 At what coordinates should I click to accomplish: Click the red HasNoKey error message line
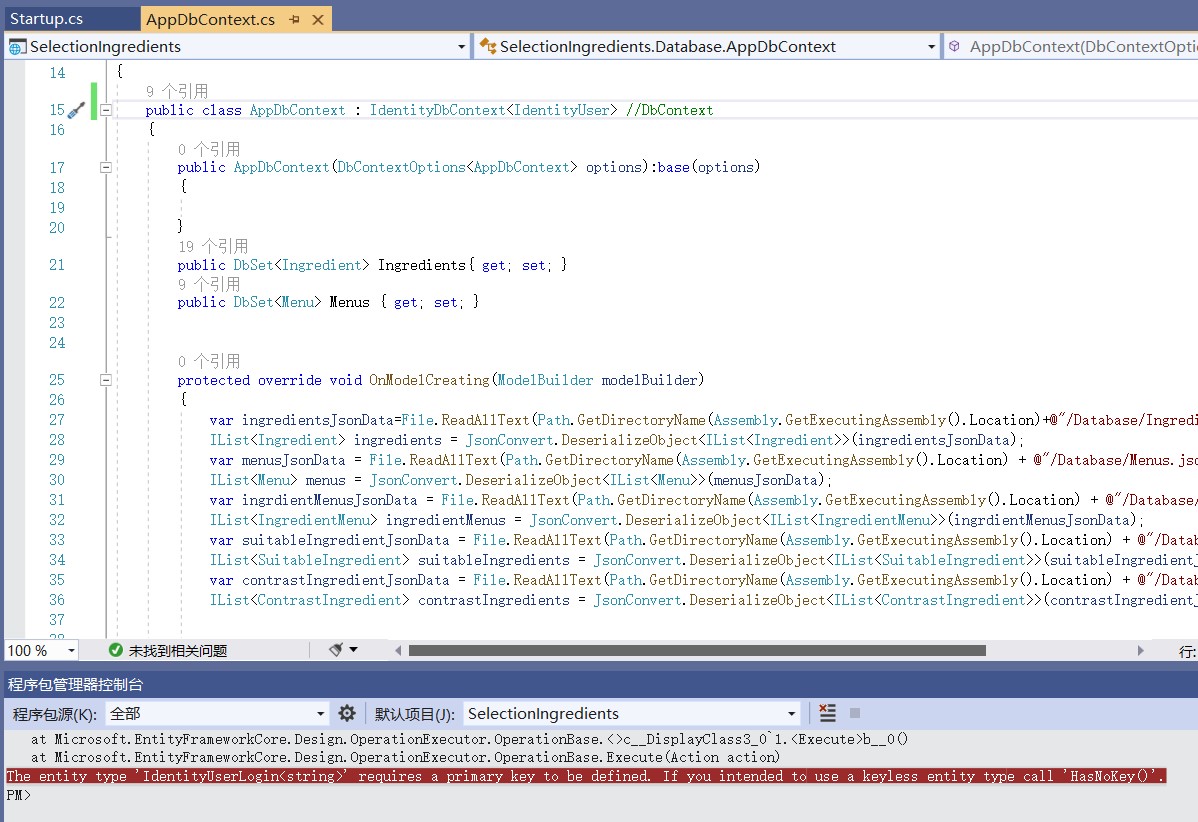[586, 776]
